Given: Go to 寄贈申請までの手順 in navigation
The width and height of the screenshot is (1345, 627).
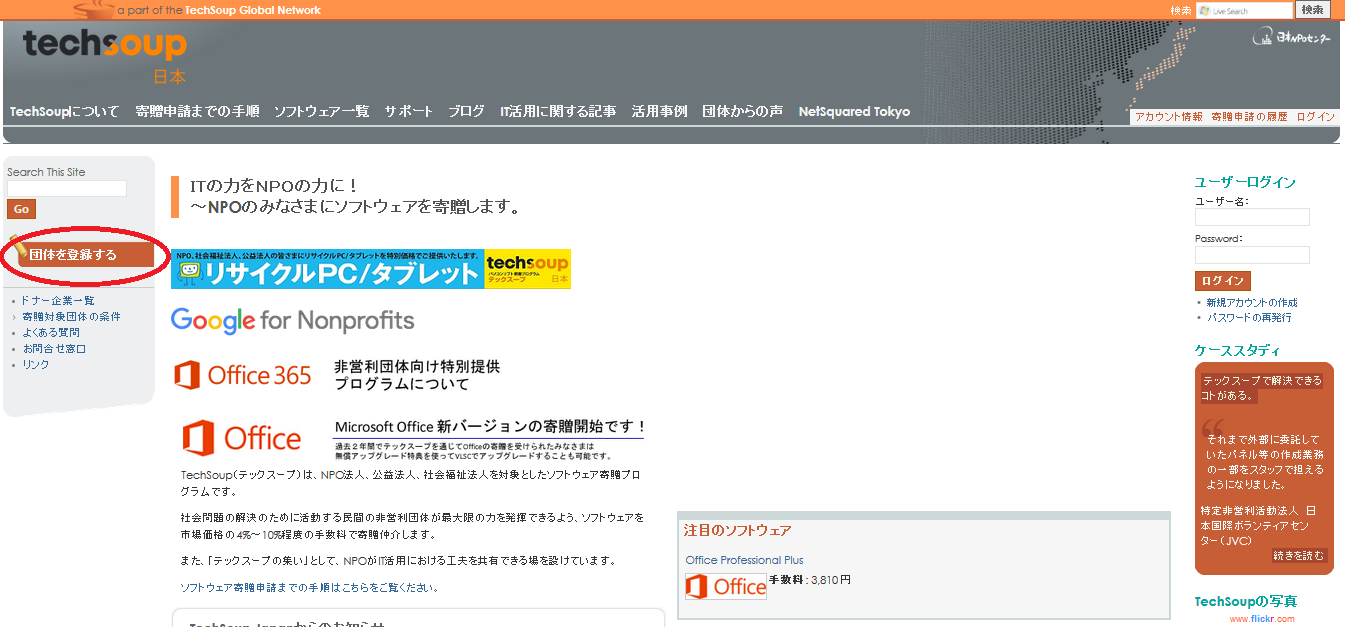Looking at the screenshot, I should (x=197, y=112).
